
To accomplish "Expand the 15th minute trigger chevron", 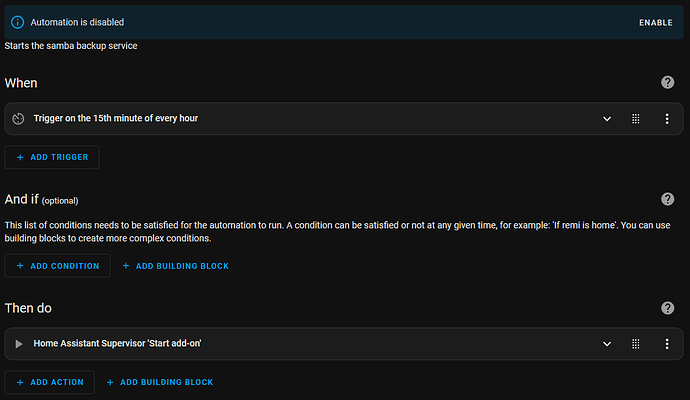I will 606,119.
